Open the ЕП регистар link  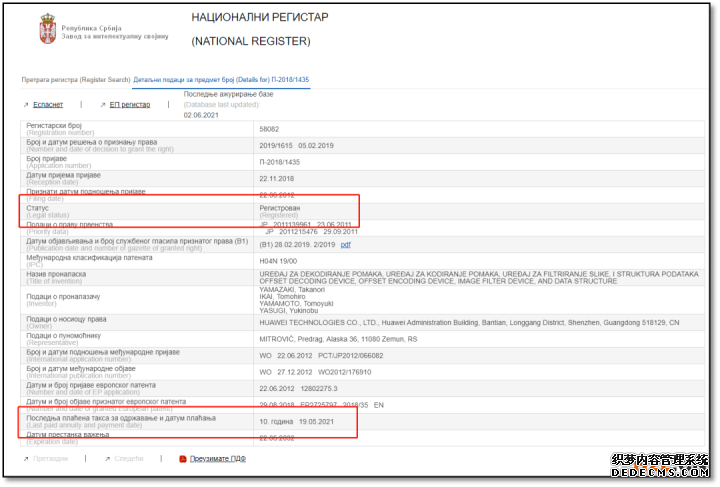130,104
